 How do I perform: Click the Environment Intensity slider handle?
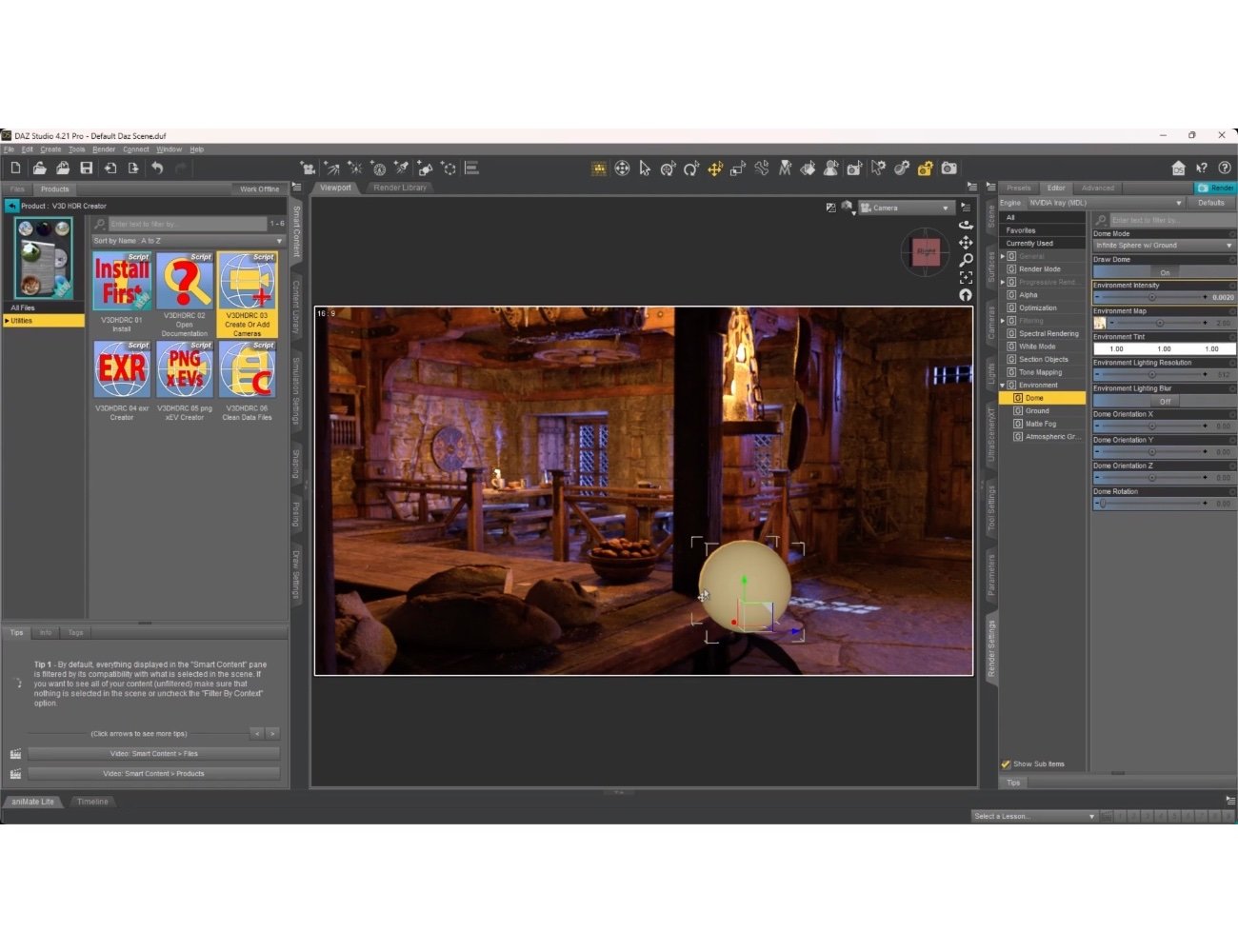click(1151, 297)
